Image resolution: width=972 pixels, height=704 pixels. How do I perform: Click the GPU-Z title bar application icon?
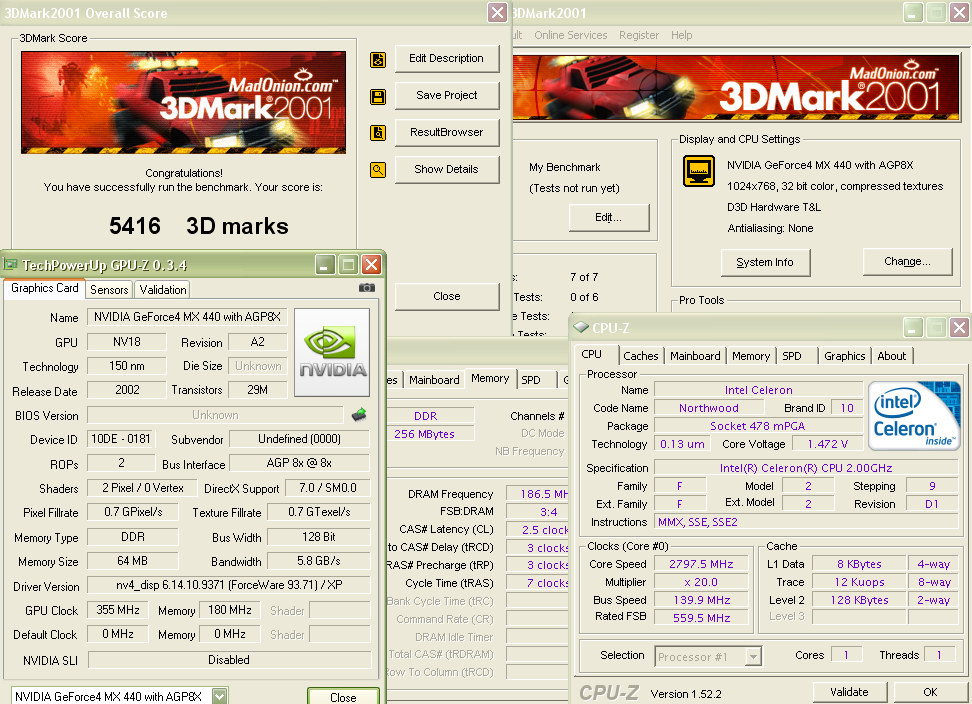[x=10, y=265]
